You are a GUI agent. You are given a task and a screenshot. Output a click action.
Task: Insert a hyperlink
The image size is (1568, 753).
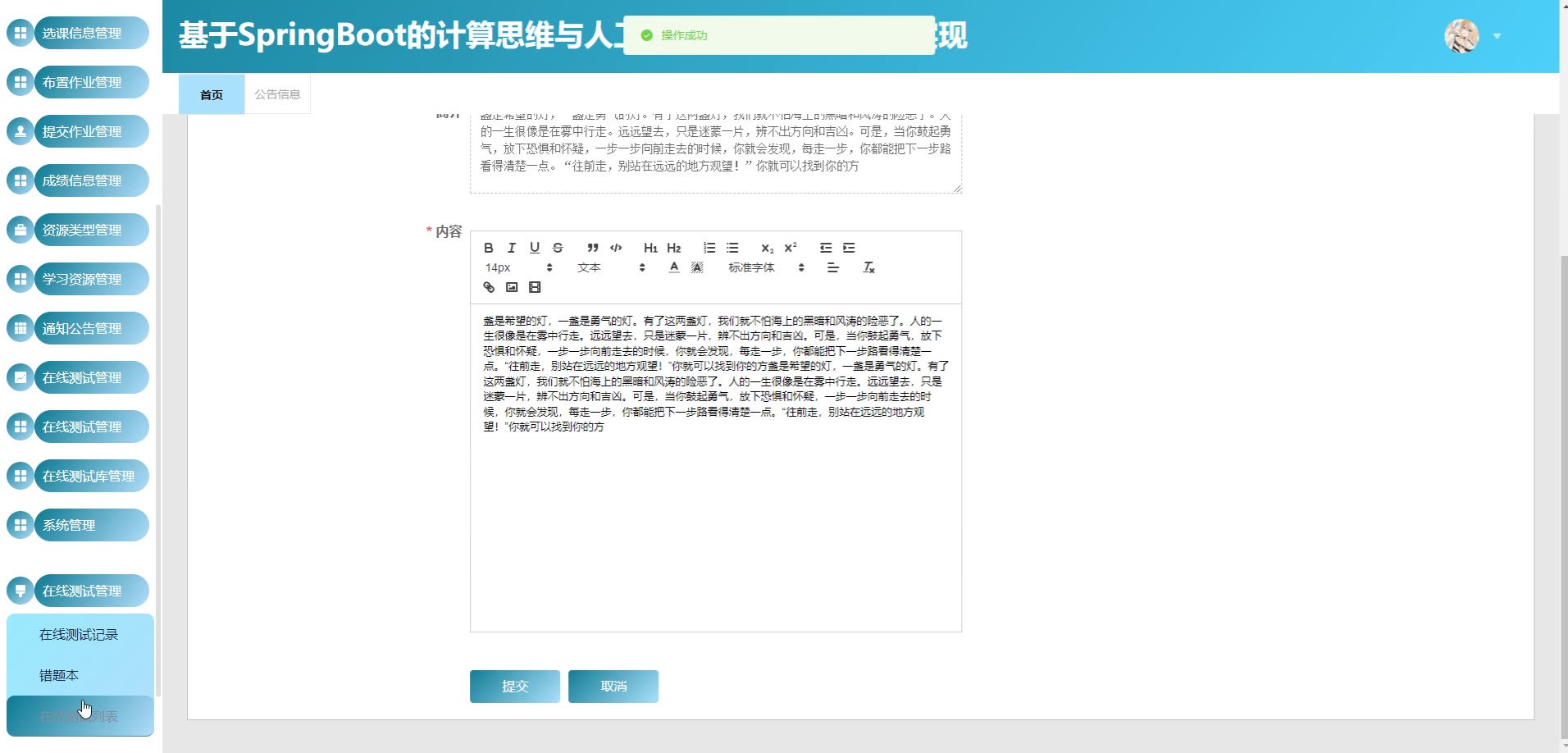point(489,287)
